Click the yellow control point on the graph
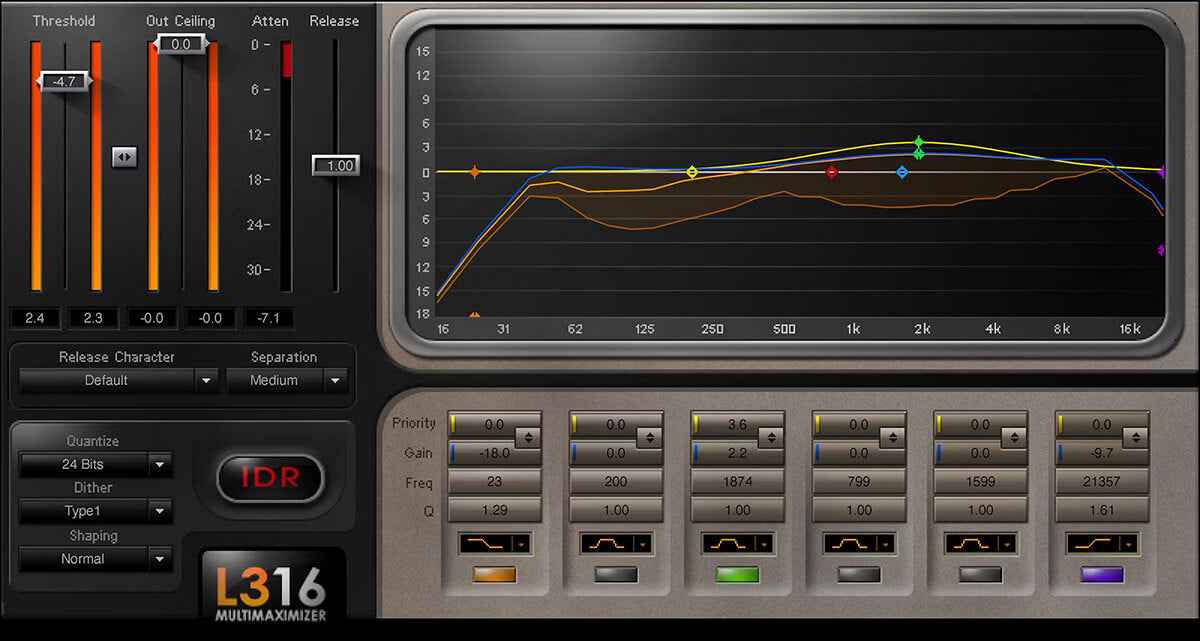The width and height of the screenshot is (1200, 641). tap(691, 171)
